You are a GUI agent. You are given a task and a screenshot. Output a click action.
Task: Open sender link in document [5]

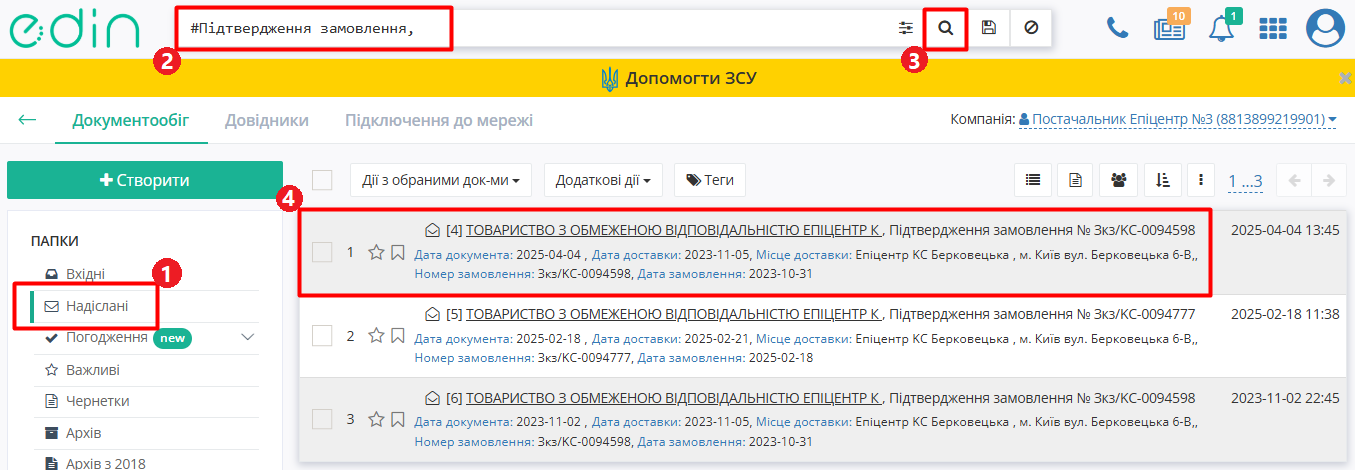pos(674,314)
